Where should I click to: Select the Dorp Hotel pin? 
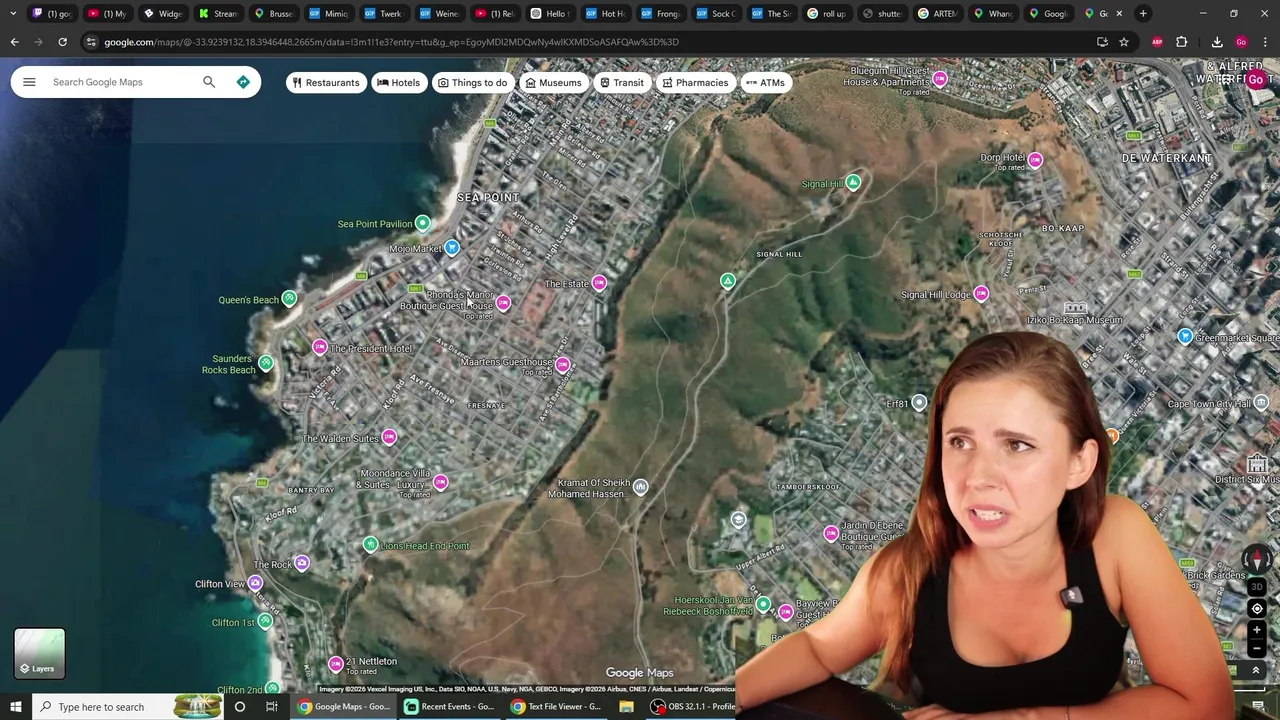pyautogui.click(x=1035, y=161)
